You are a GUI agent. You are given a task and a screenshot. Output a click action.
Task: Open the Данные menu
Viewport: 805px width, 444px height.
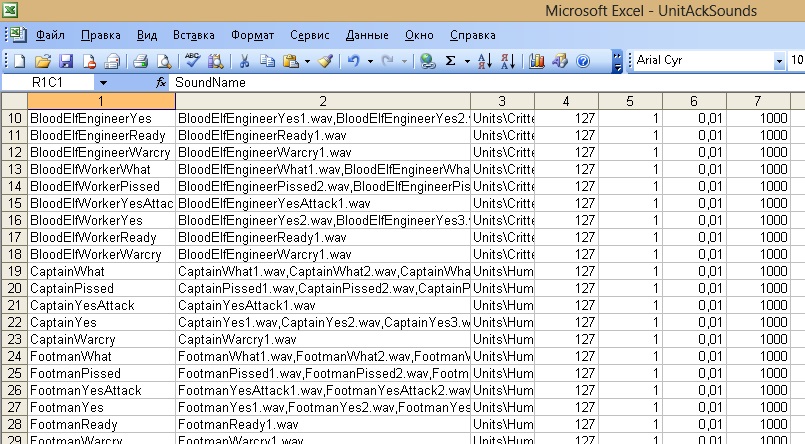point(367,35)
